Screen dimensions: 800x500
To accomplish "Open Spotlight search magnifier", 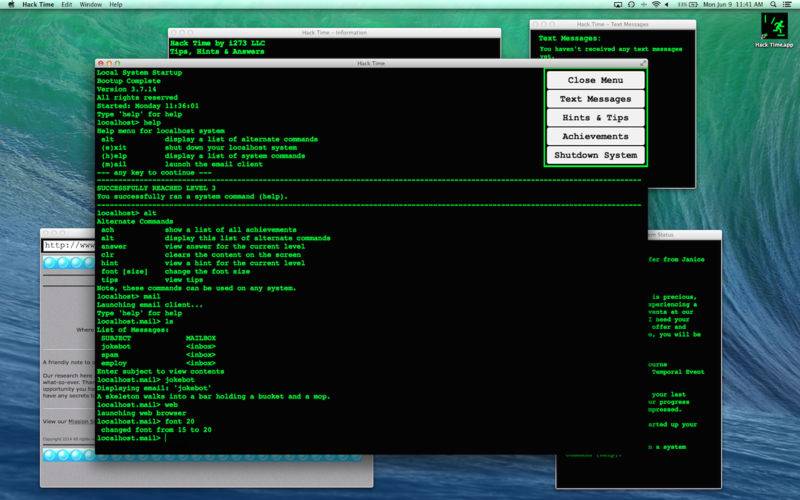I will click(x=773, y=4).
